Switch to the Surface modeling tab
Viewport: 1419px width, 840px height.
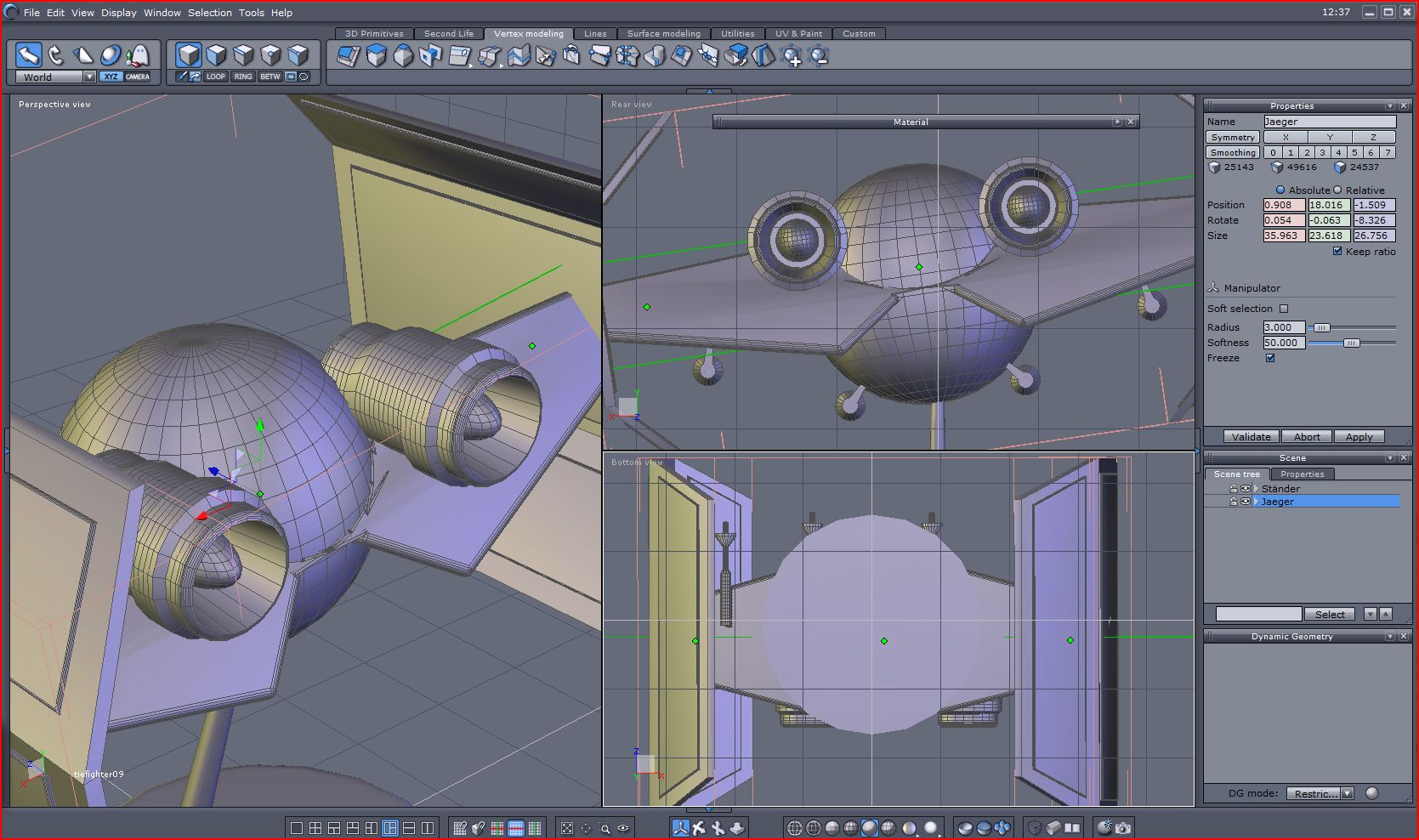click(663, 33)
